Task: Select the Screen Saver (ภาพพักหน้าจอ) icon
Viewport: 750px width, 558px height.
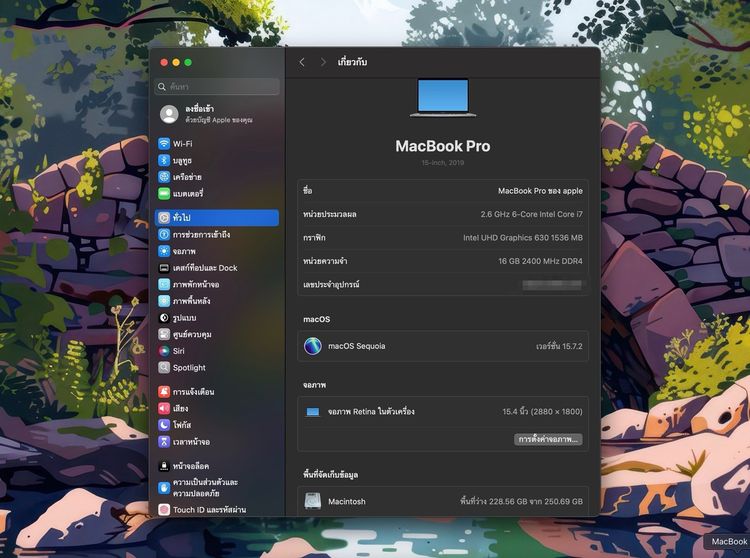Action: click(x=164, y=284)
